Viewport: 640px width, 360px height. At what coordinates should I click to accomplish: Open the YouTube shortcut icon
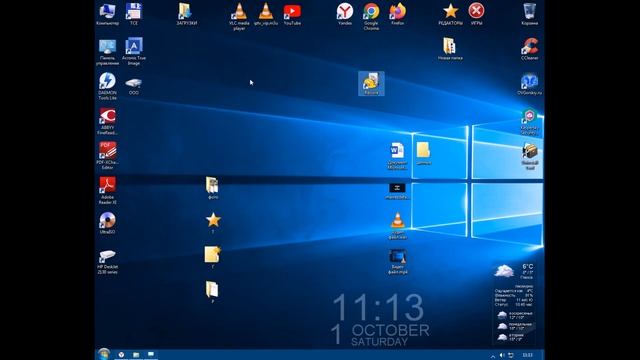click(x=292, y=14)
